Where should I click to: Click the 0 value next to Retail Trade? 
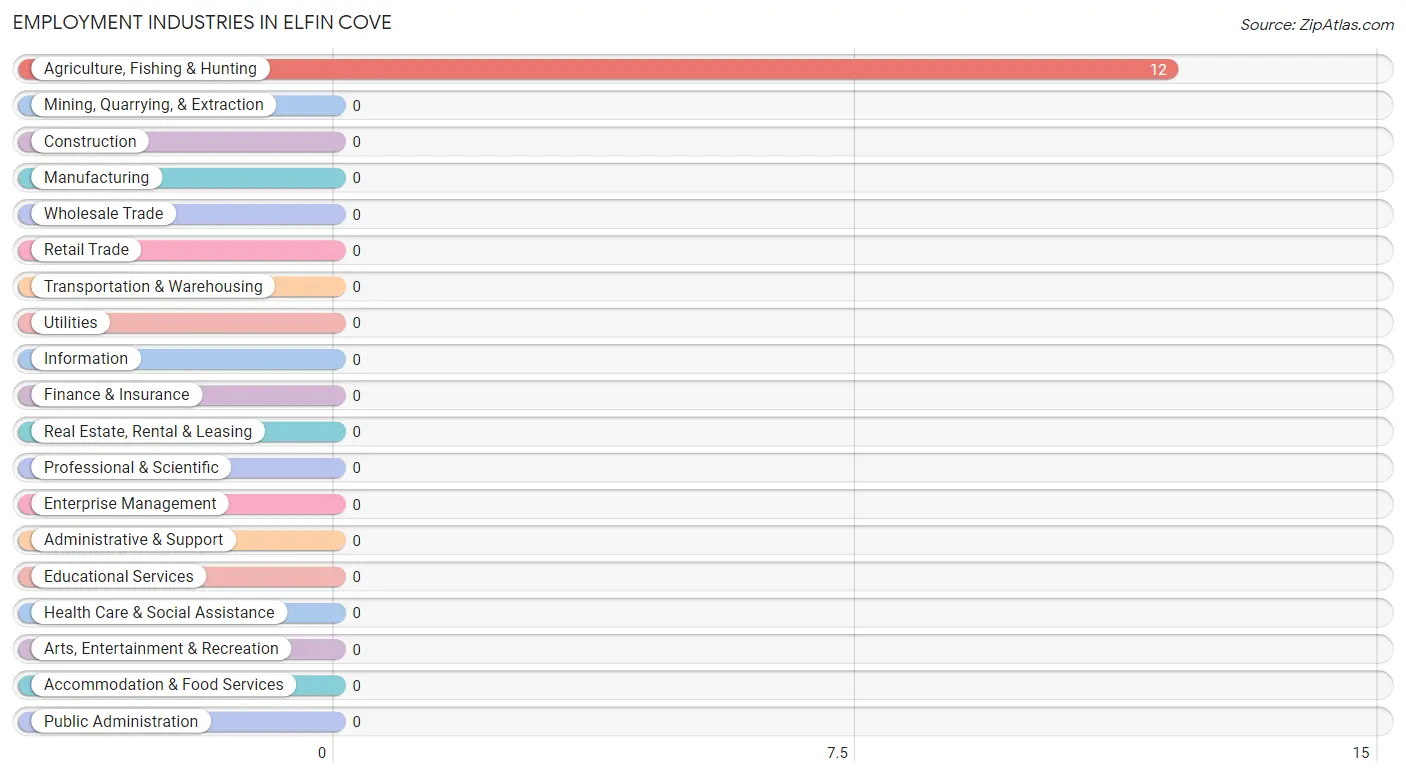coord(356,251)
